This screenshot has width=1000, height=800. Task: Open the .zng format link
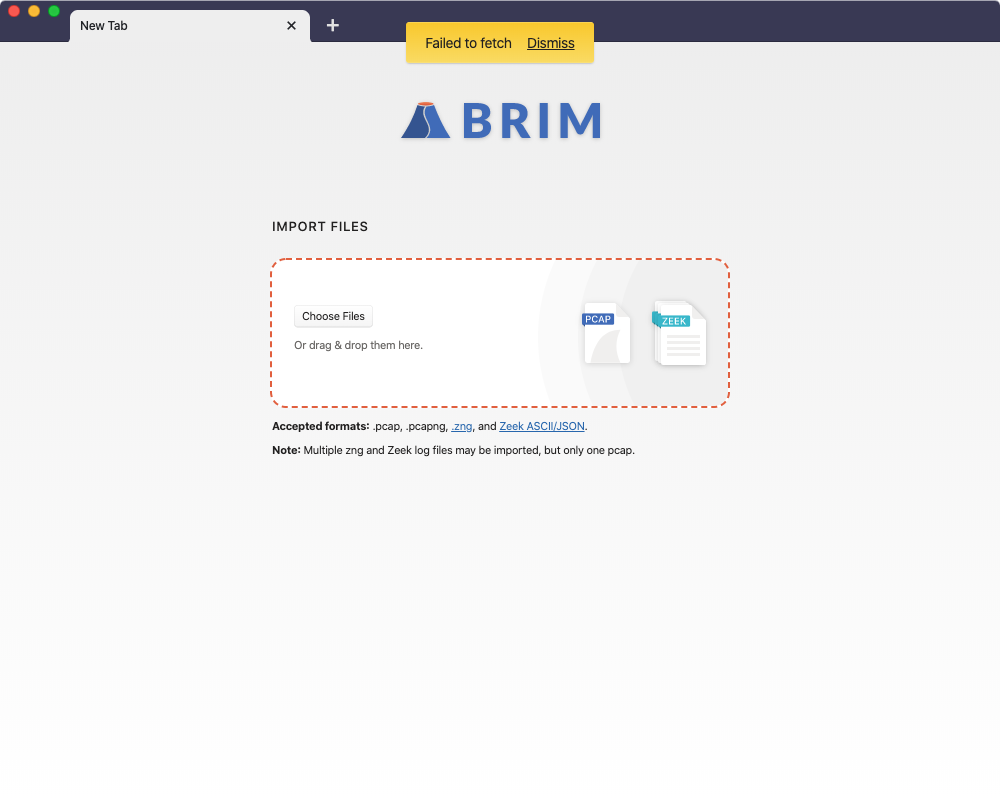pos(461,425)
